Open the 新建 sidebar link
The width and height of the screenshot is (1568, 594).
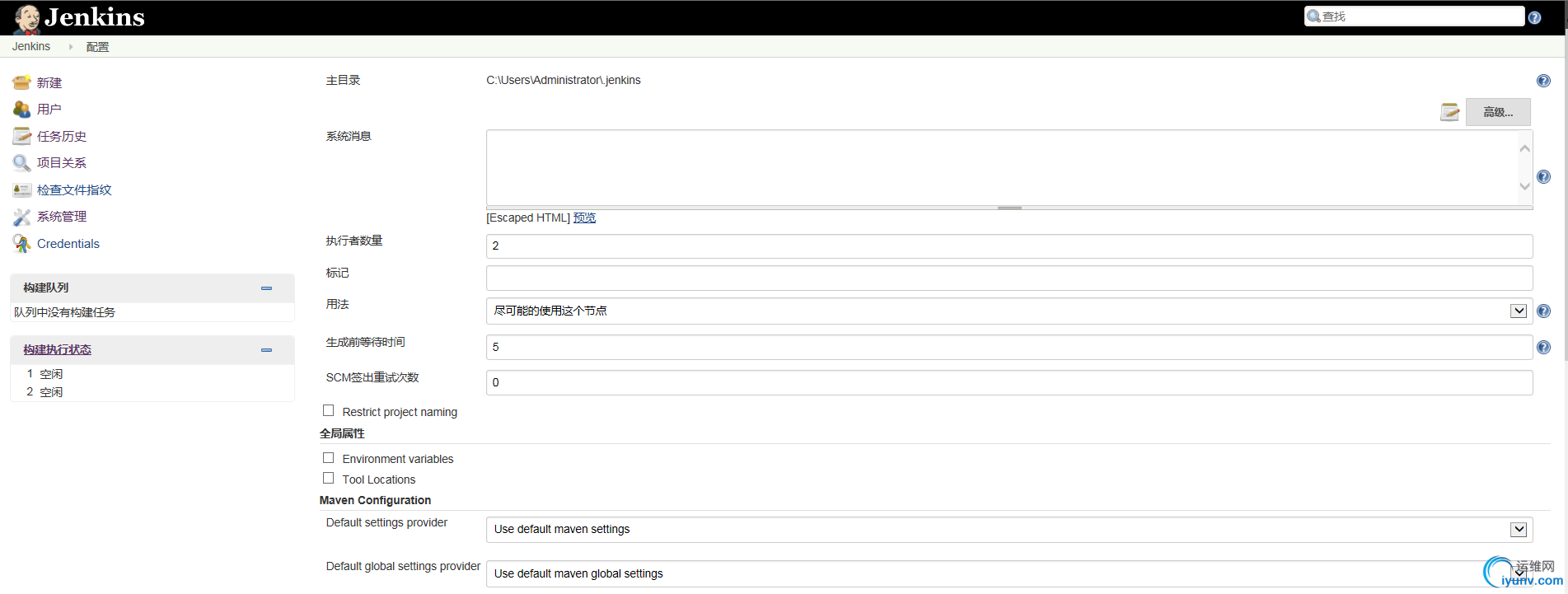tap(49, 82)
